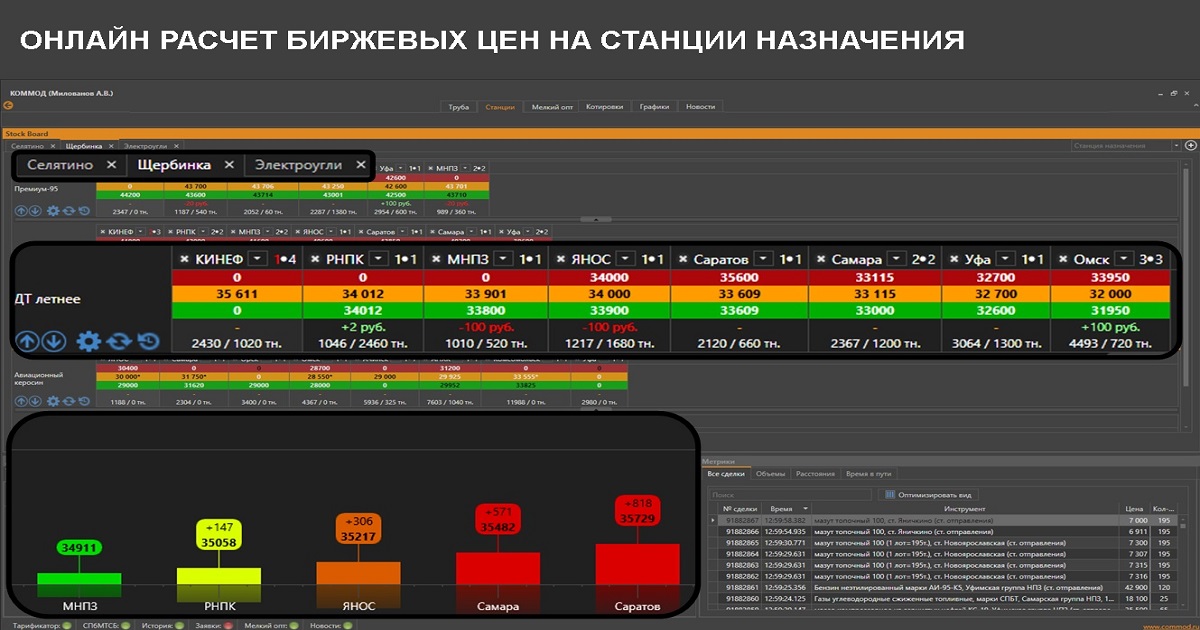
Task: Select the enlarged Электроугли station tab
Action: pos(297,165)
